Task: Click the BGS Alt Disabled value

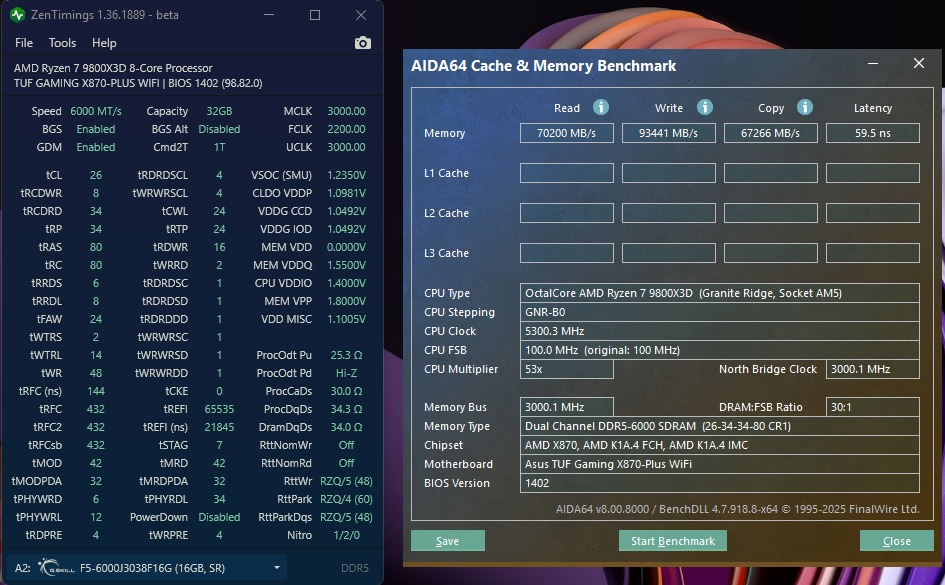Action: pyautogui.click(x=219, y=129)
